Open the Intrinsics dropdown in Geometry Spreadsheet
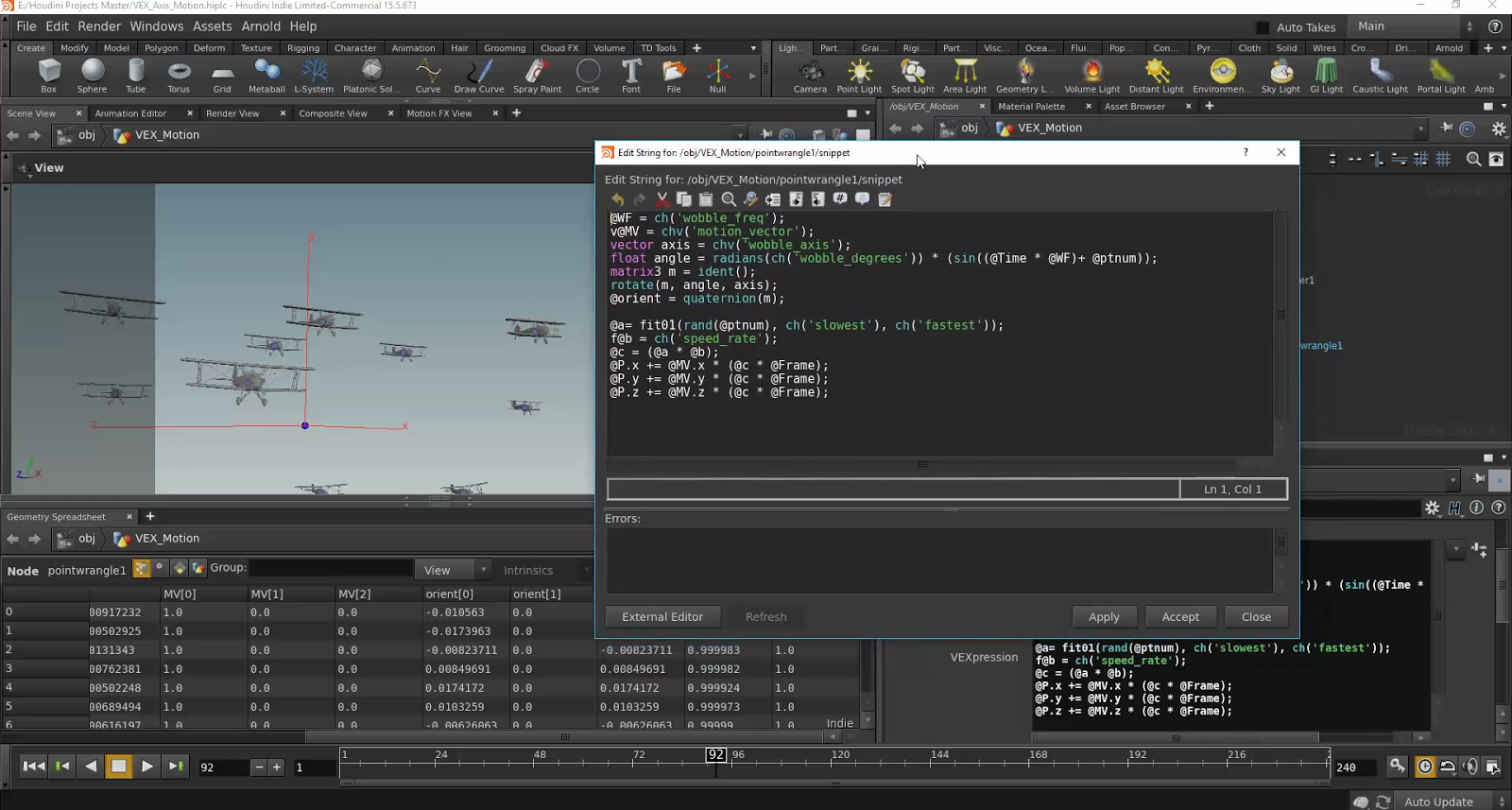The height and width of the screenshot is (810, 1512). (x=543, y=570)
